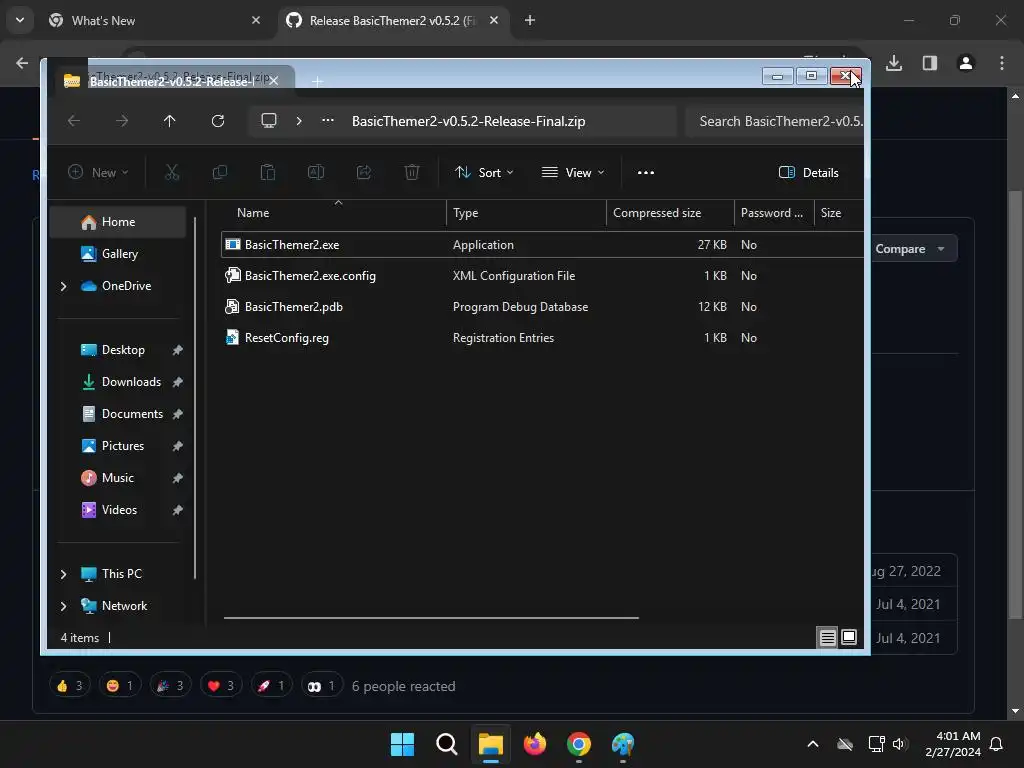Click the heart reaction button
Viewport: 1024px width, 768px height.
click(221, 686)
